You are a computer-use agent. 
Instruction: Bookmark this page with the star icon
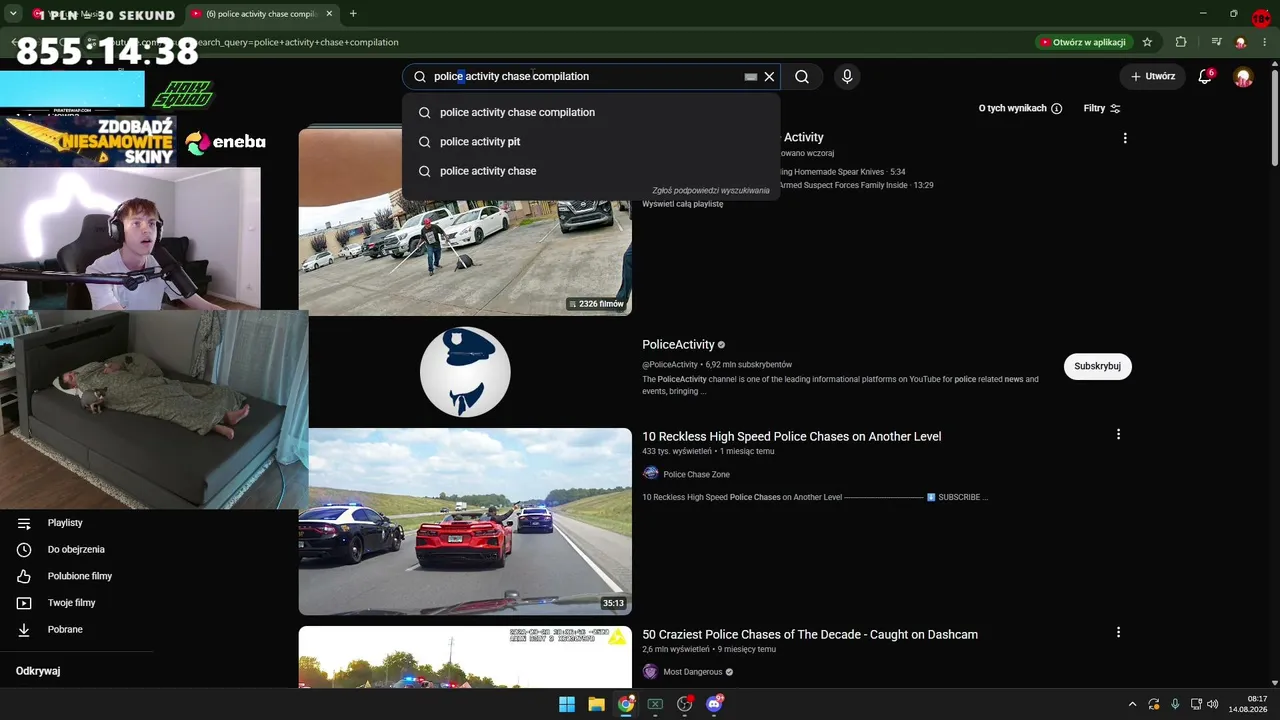1147,42
